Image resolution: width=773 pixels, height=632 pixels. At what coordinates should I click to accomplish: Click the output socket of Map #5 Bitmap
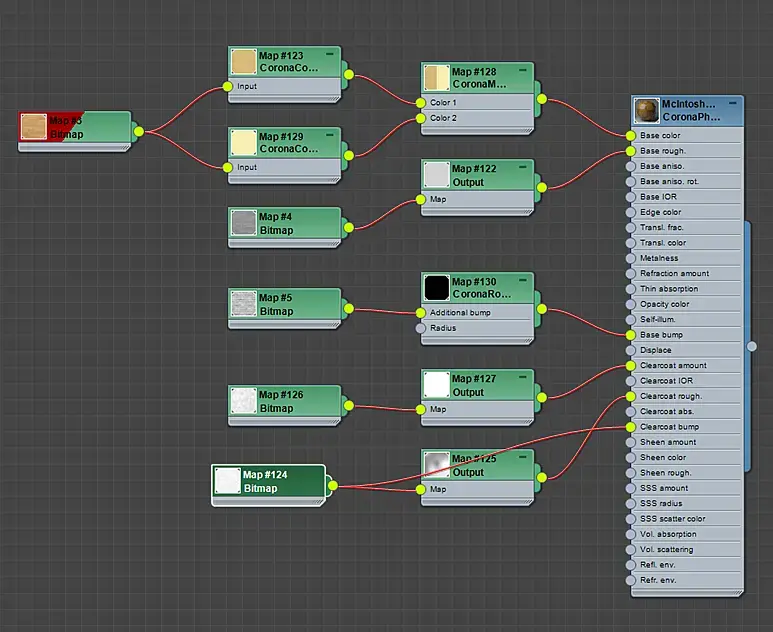tap(349, 309)
